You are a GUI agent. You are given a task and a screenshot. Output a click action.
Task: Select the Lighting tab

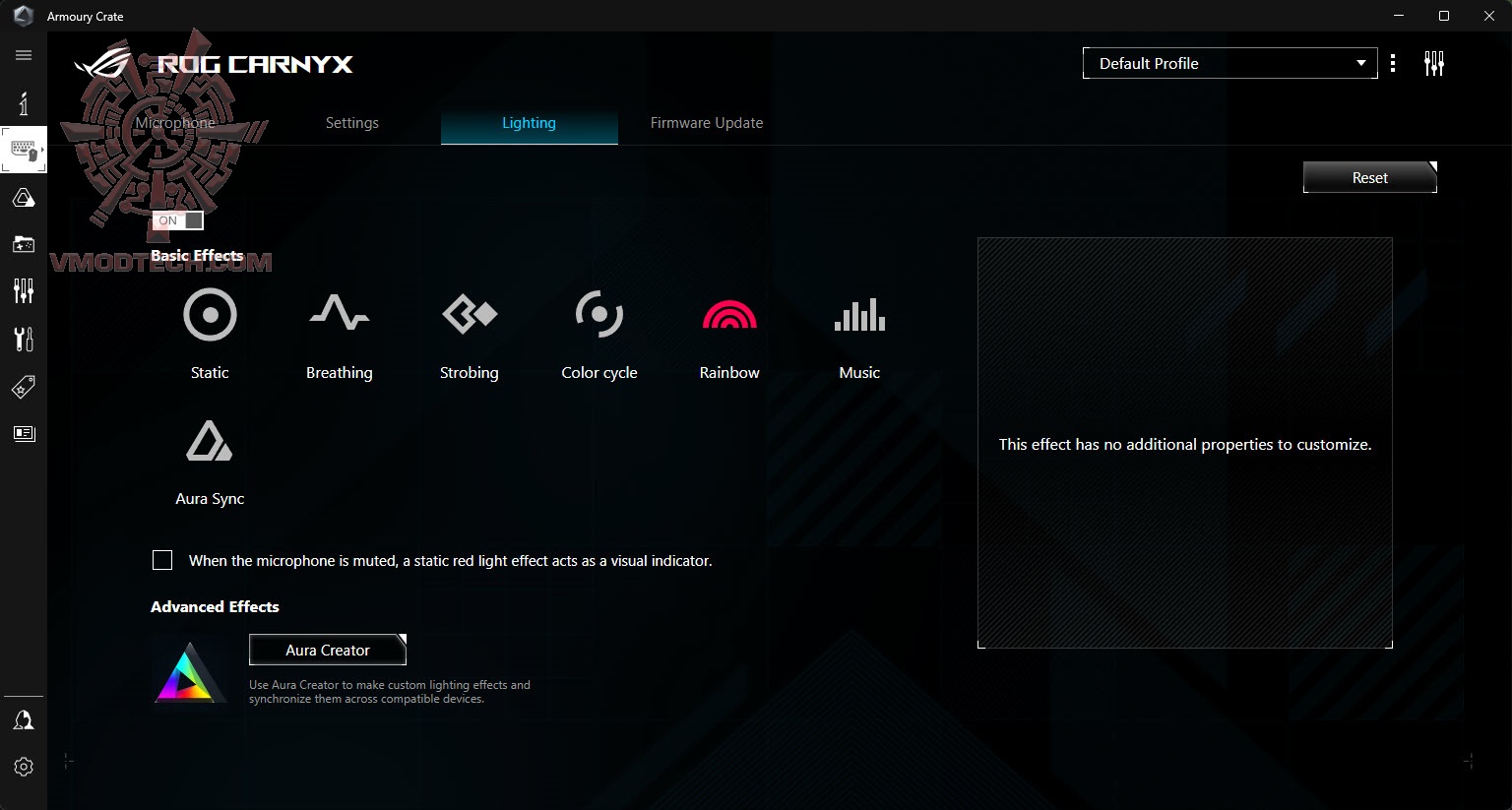point(530,123)
